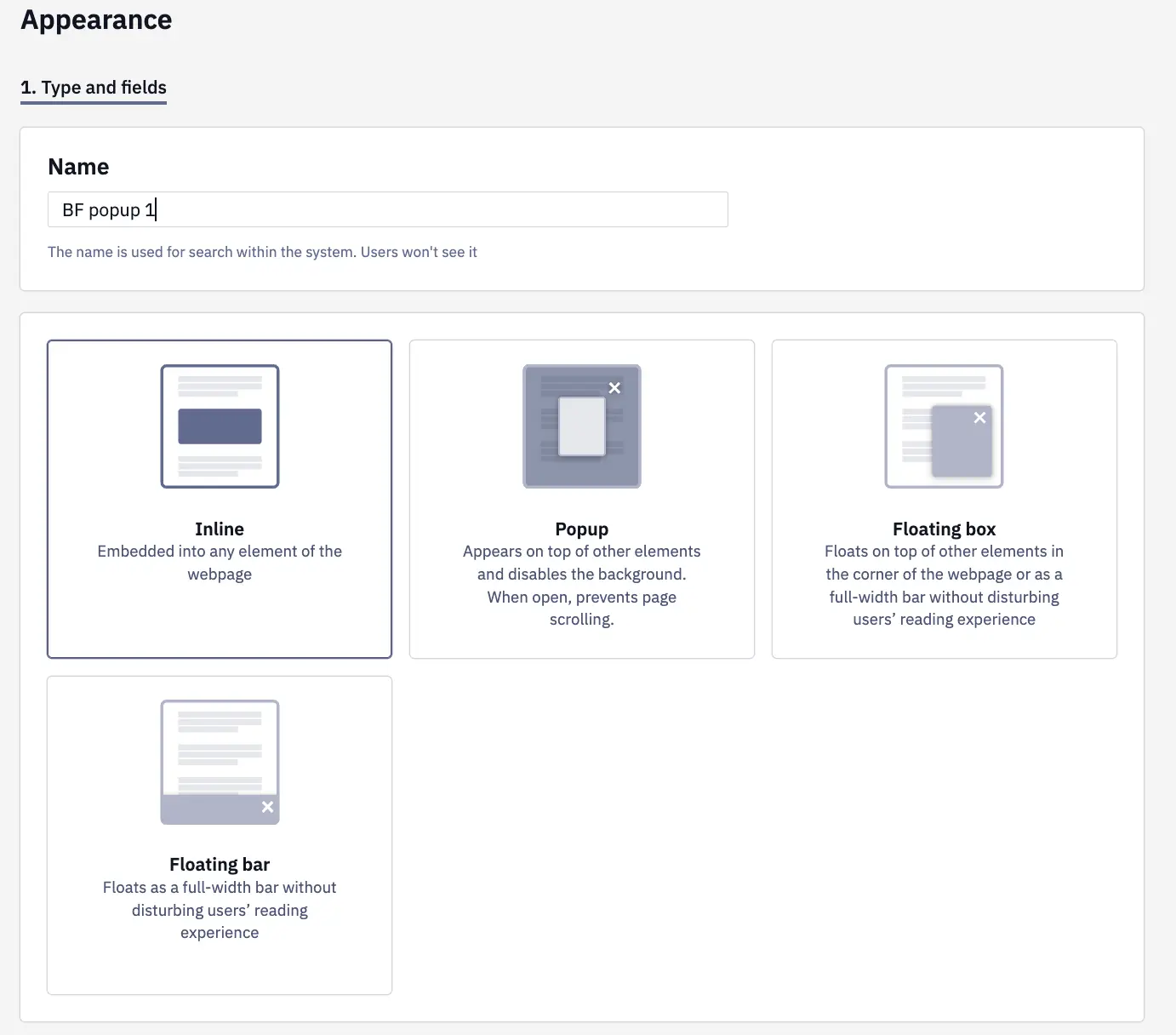Click the Appearance page heading
Screen dimensions: 1176x1035
coord(96,20)
